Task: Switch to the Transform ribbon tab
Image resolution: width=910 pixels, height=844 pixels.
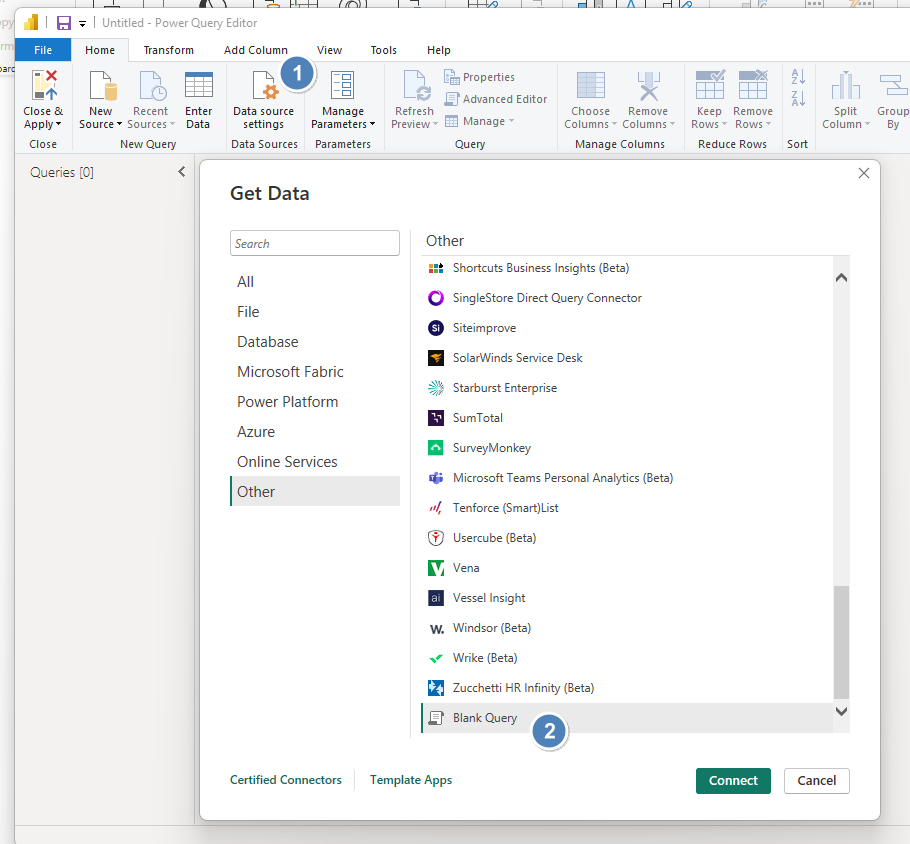Action: [168, 50]
